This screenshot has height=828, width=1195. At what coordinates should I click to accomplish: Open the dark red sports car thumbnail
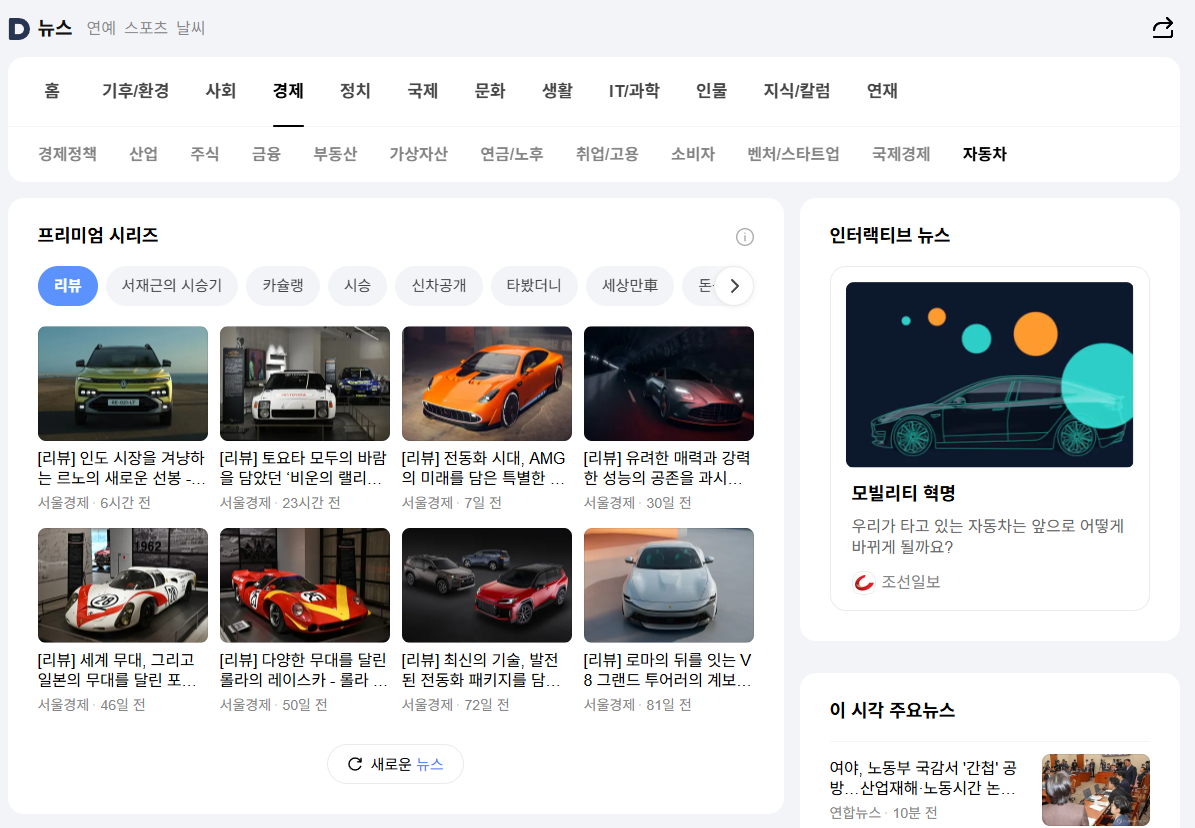pos(669,384)
